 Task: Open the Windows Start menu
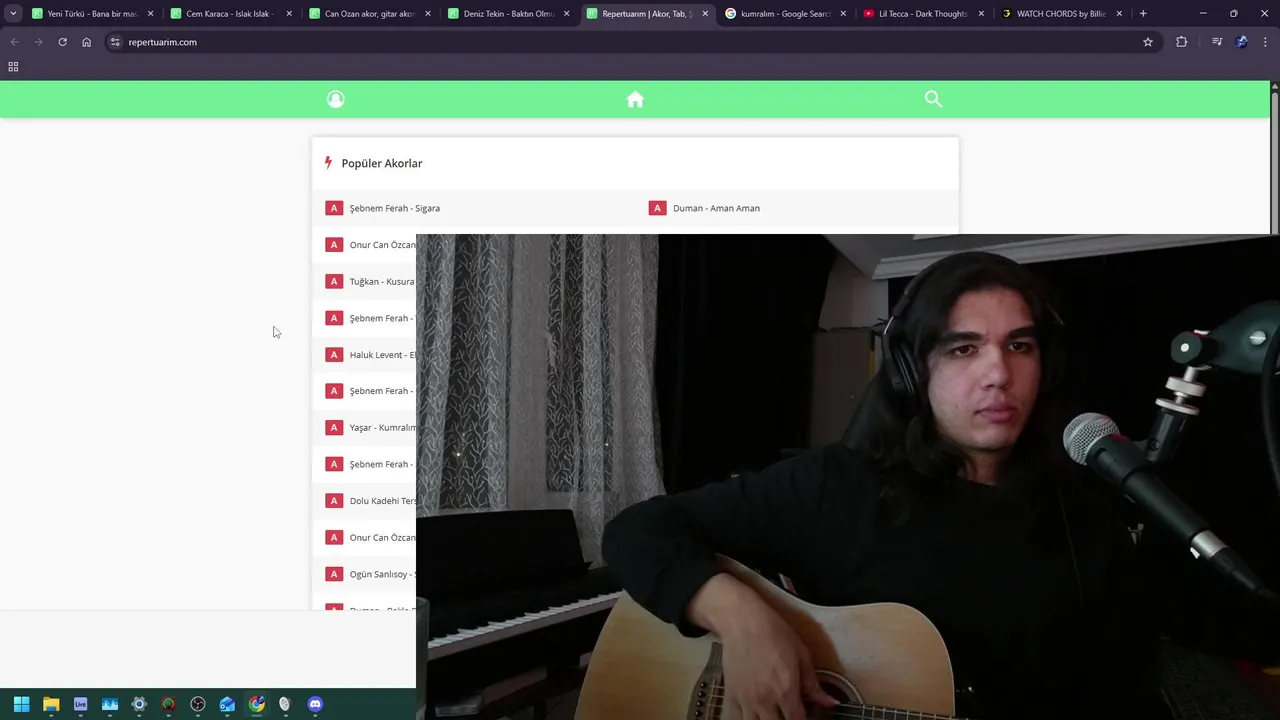click(x=21, y=704)
